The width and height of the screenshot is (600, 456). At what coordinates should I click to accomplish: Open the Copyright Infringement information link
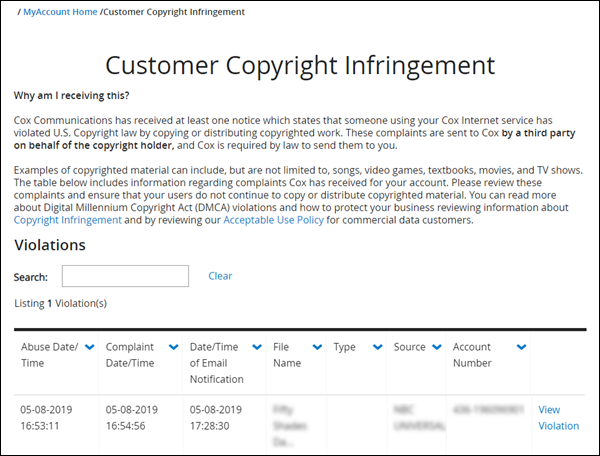coord(68,220)
